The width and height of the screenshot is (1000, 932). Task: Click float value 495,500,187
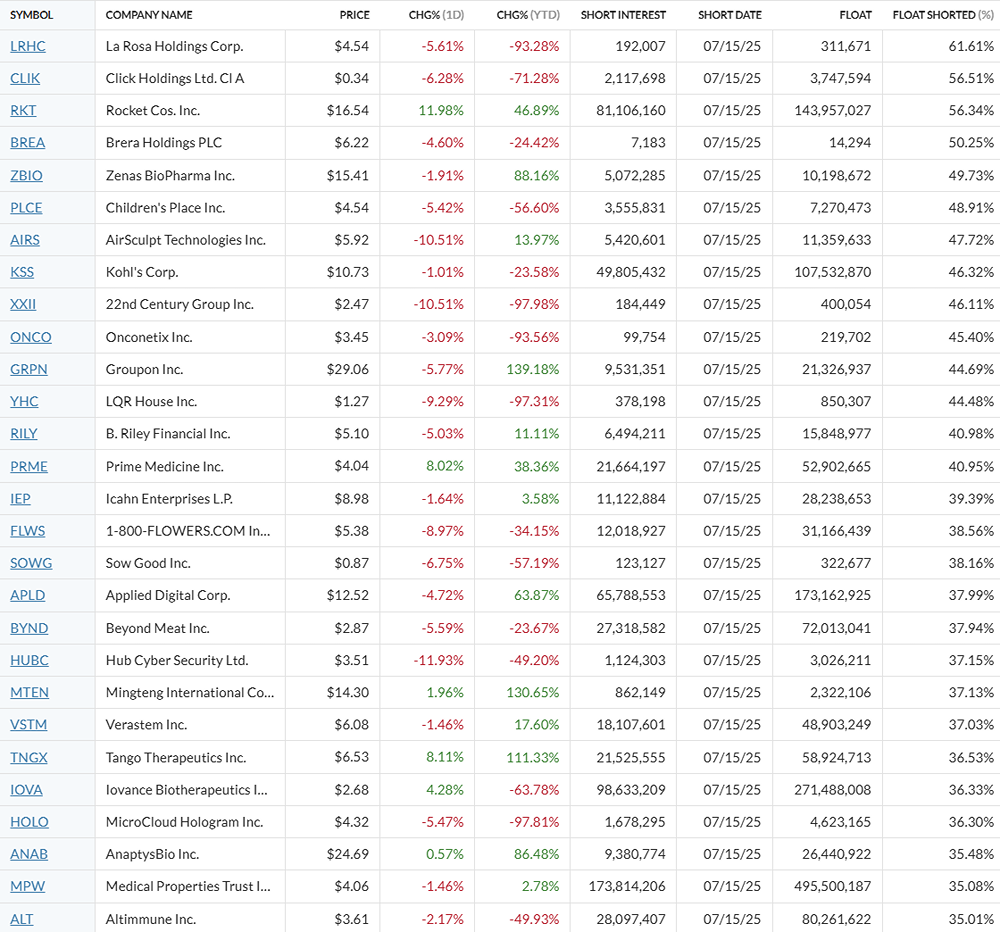832,886
